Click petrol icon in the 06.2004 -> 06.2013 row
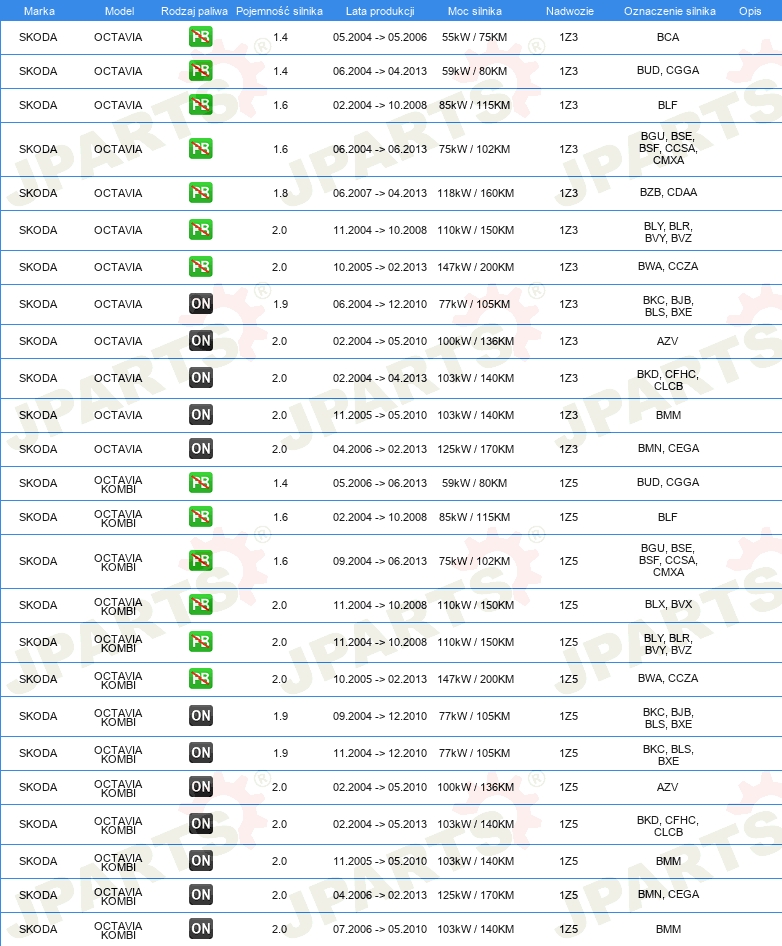 pyautogui.click(x=200, y=148)
